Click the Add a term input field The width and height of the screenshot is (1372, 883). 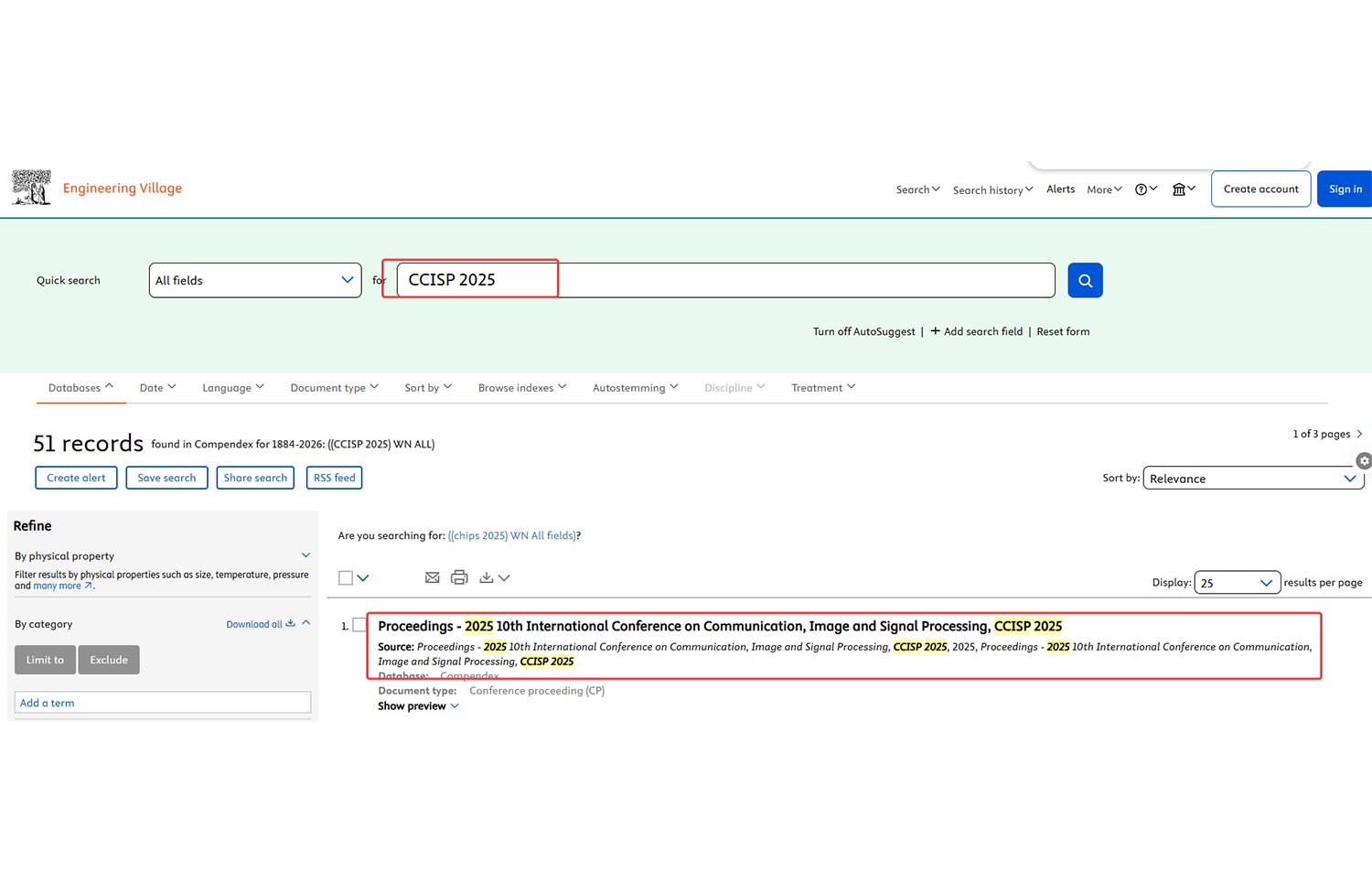pos(163,703)
